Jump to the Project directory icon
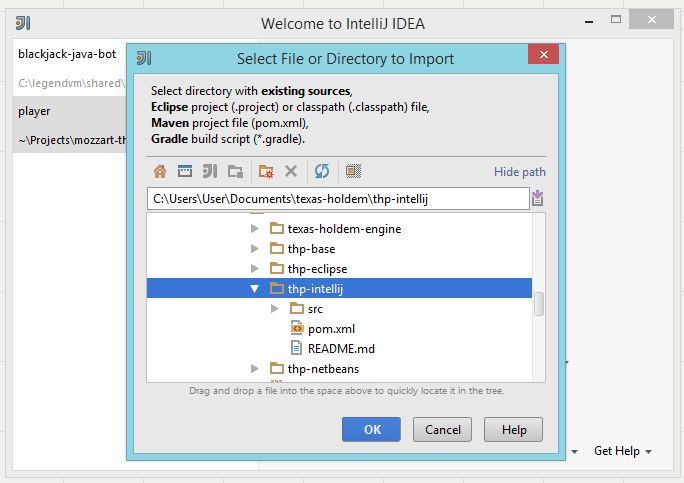 [x=210, y=171]
